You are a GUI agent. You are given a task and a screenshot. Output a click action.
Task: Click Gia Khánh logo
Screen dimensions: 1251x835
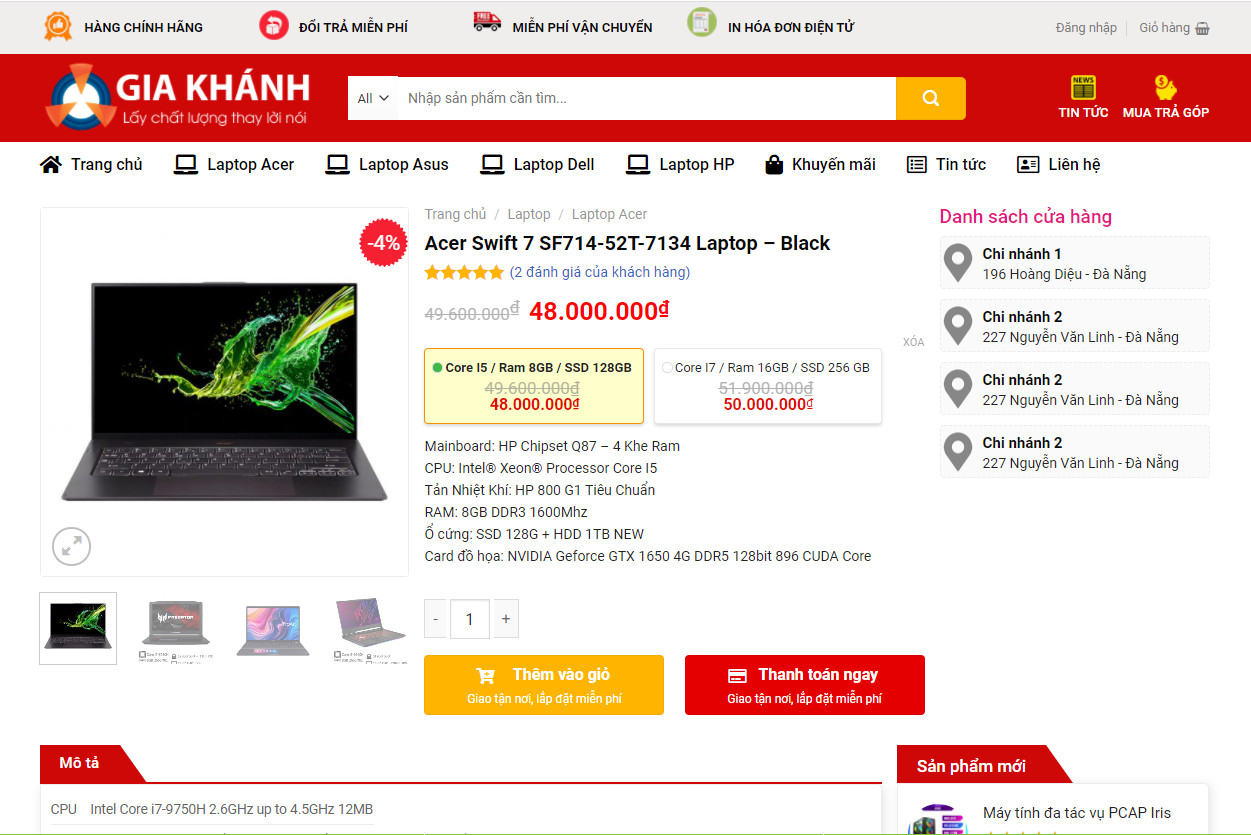point(178,97)
